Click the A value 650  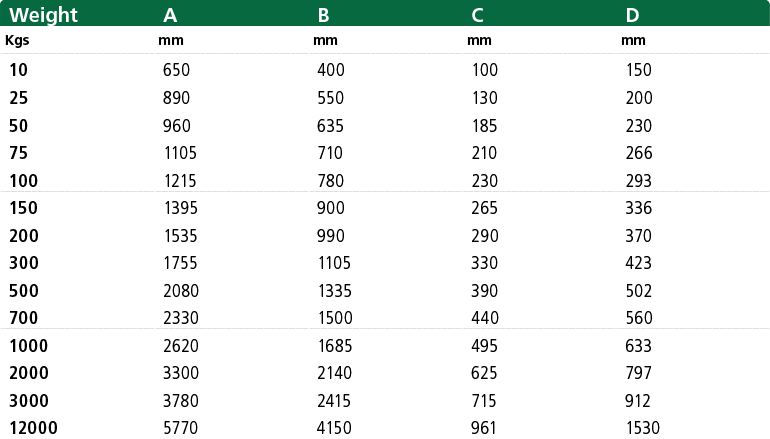click(176, 70)
